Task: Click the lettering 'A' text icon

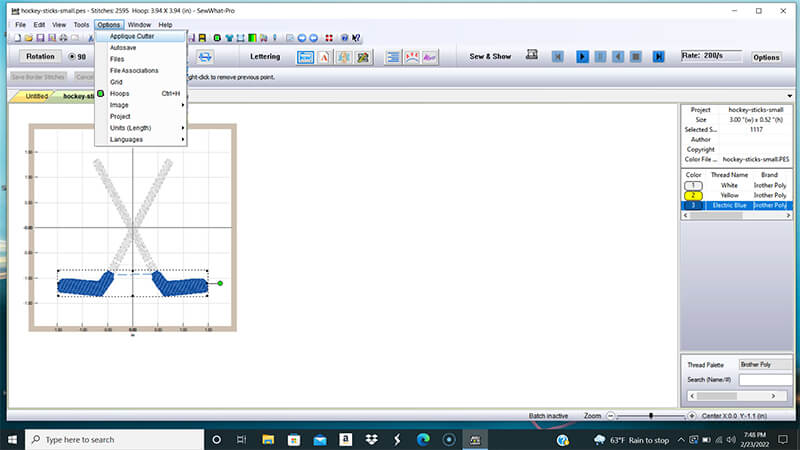Action: [323, 57]
